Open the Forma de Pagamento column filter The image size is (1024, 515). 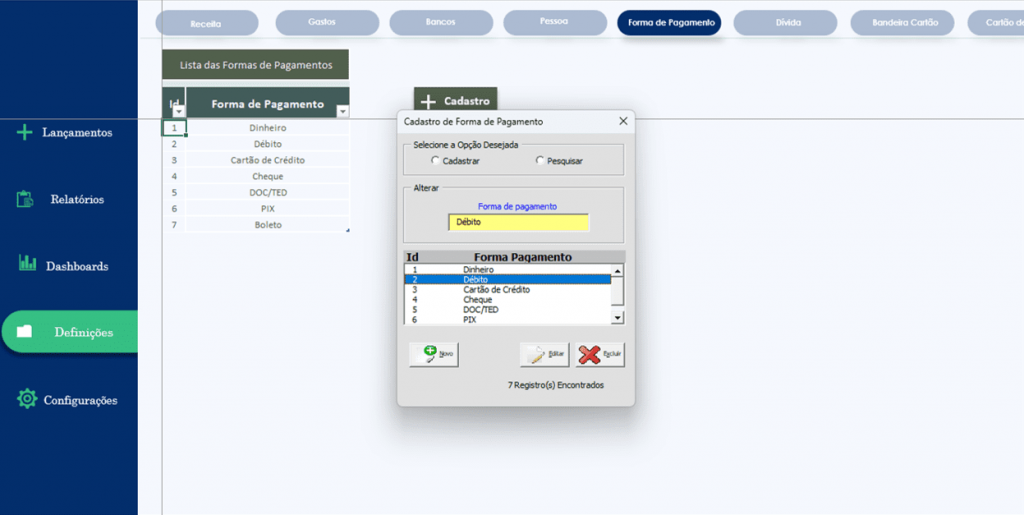click(342, 112)
